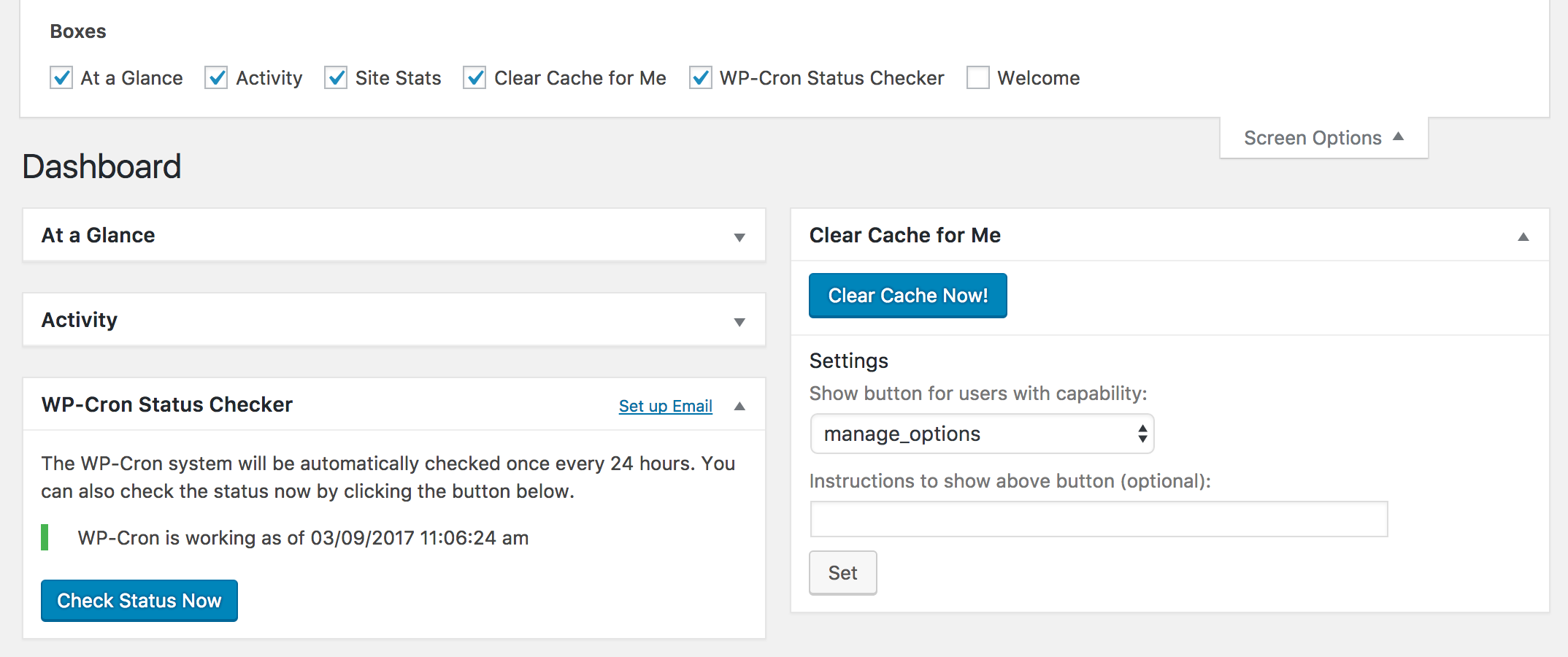
Task: Close the Screen Options tab
Action: point(1323,138)
